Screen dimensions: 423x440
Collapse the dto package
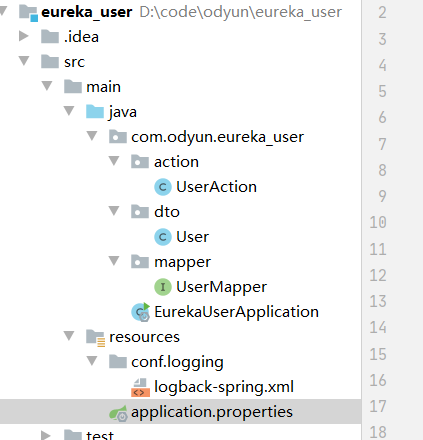(114, 211)
